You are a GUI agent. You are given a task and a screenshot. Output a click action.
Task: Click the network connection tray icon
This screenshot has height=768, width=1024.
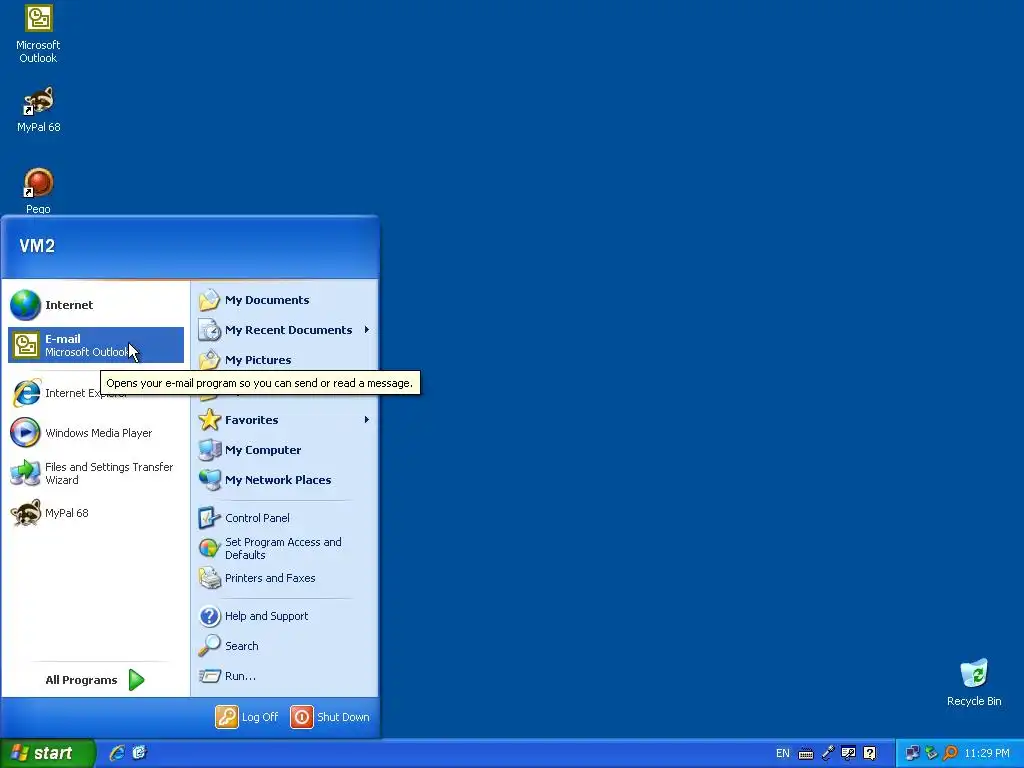912,754
